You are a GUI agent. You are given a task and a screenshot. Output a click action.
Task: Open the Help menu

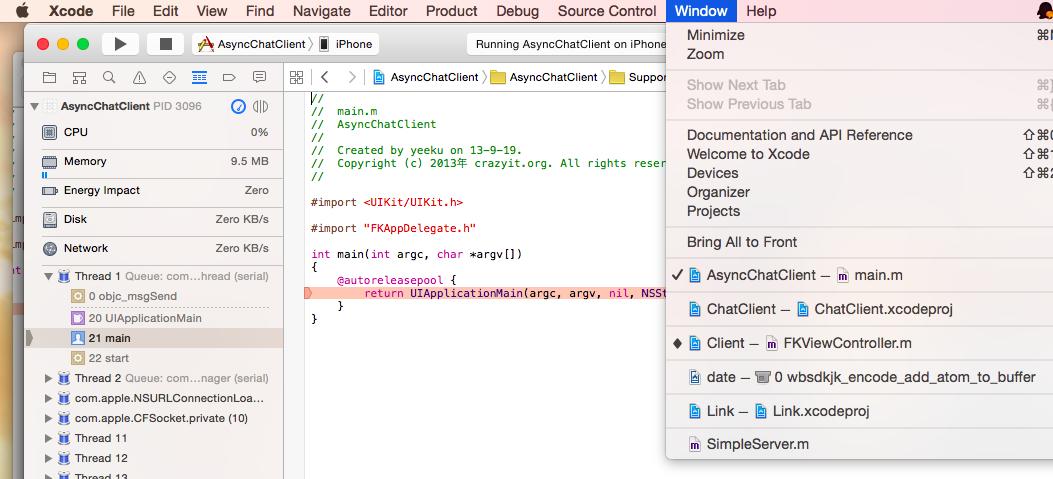tap(761, 11)
